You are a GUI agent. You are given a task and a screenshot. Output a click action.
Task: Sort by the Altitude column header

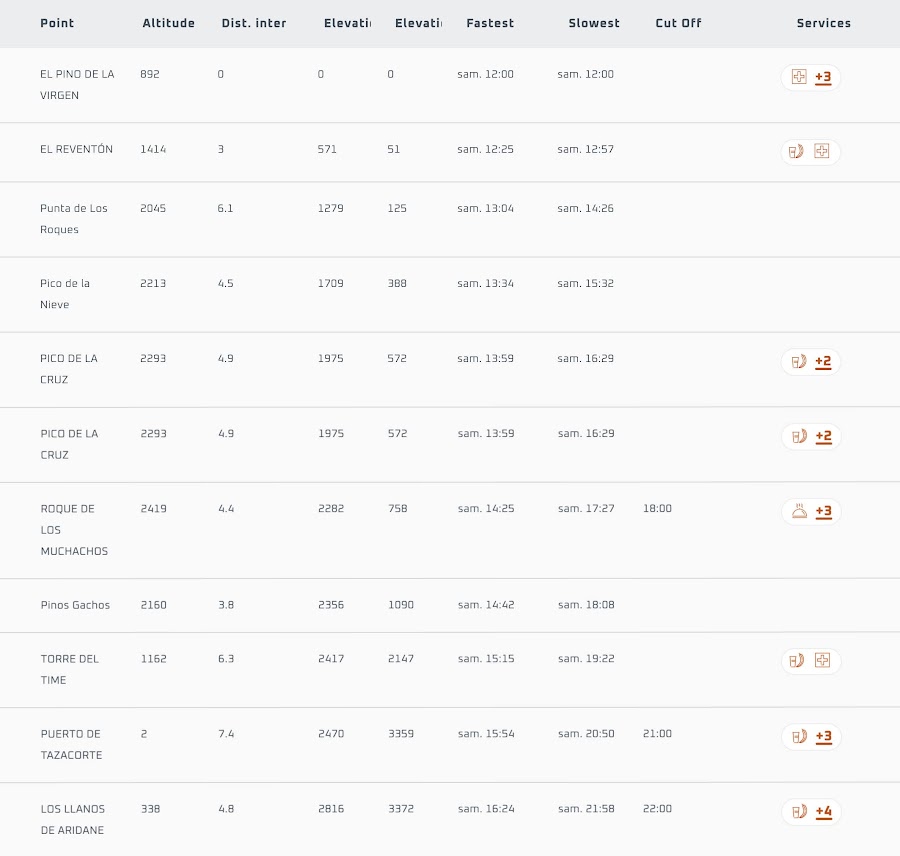(x=168, y=23)
